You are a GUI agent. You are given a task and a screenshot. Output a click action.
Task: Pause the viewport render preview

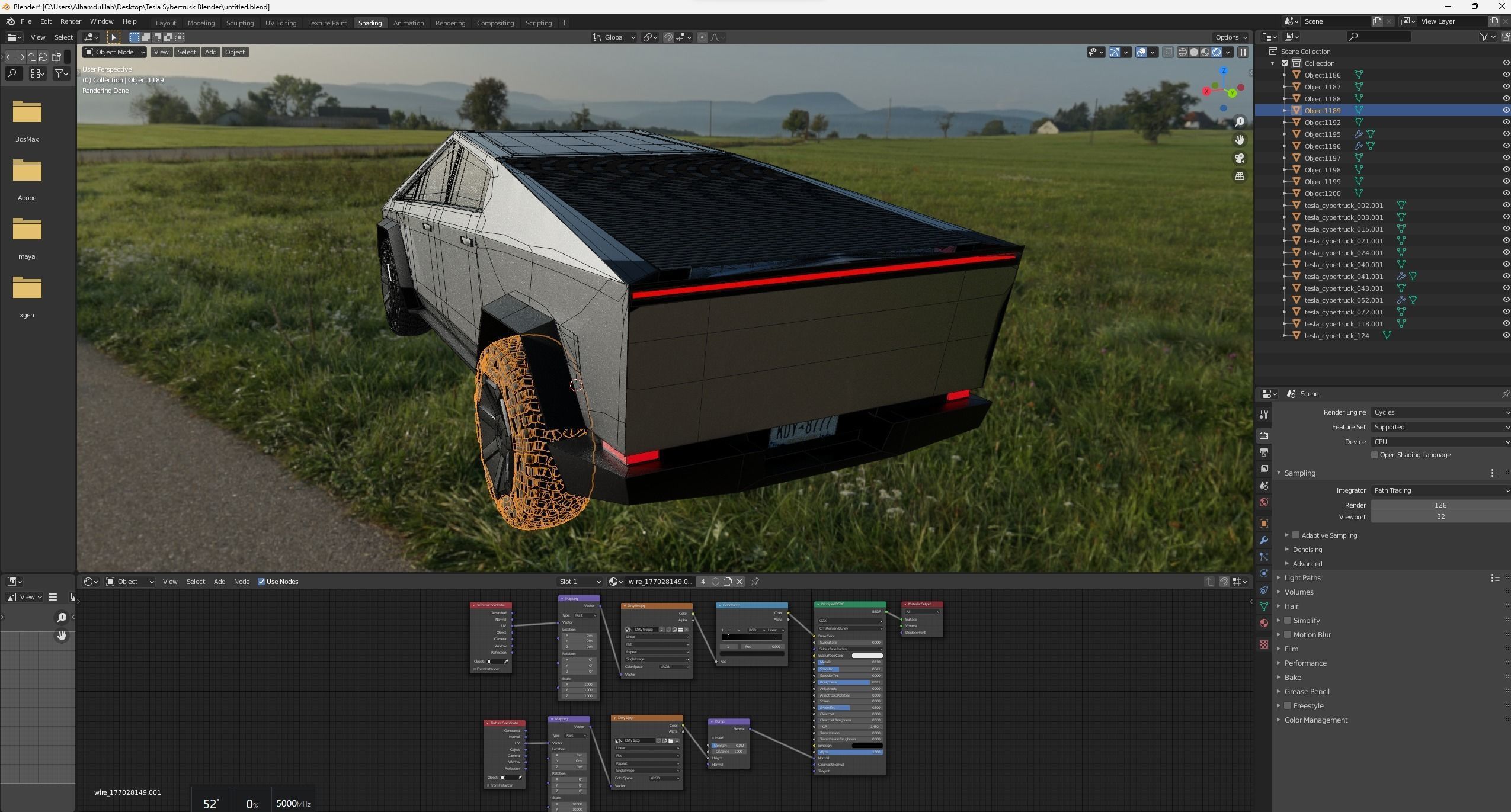coord(1243,52)
